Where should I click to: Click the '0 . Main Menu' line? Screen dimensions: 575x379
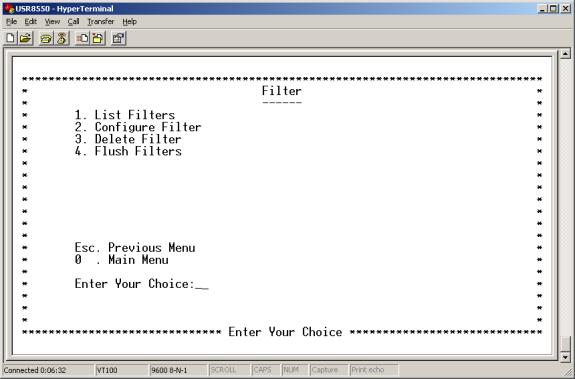click(121, 260)
